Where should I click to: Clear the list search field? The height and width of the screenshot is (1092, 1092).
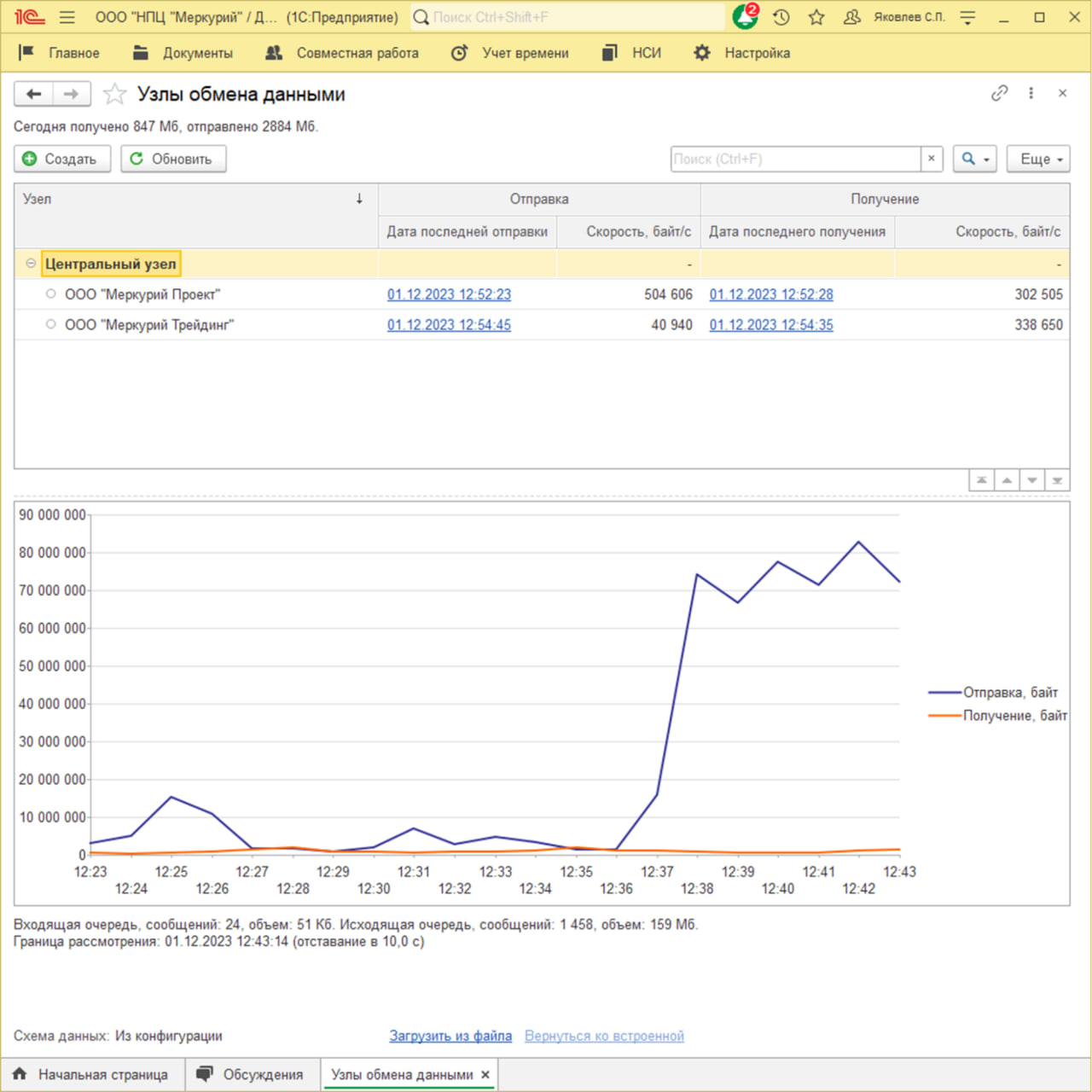[932, 159]
